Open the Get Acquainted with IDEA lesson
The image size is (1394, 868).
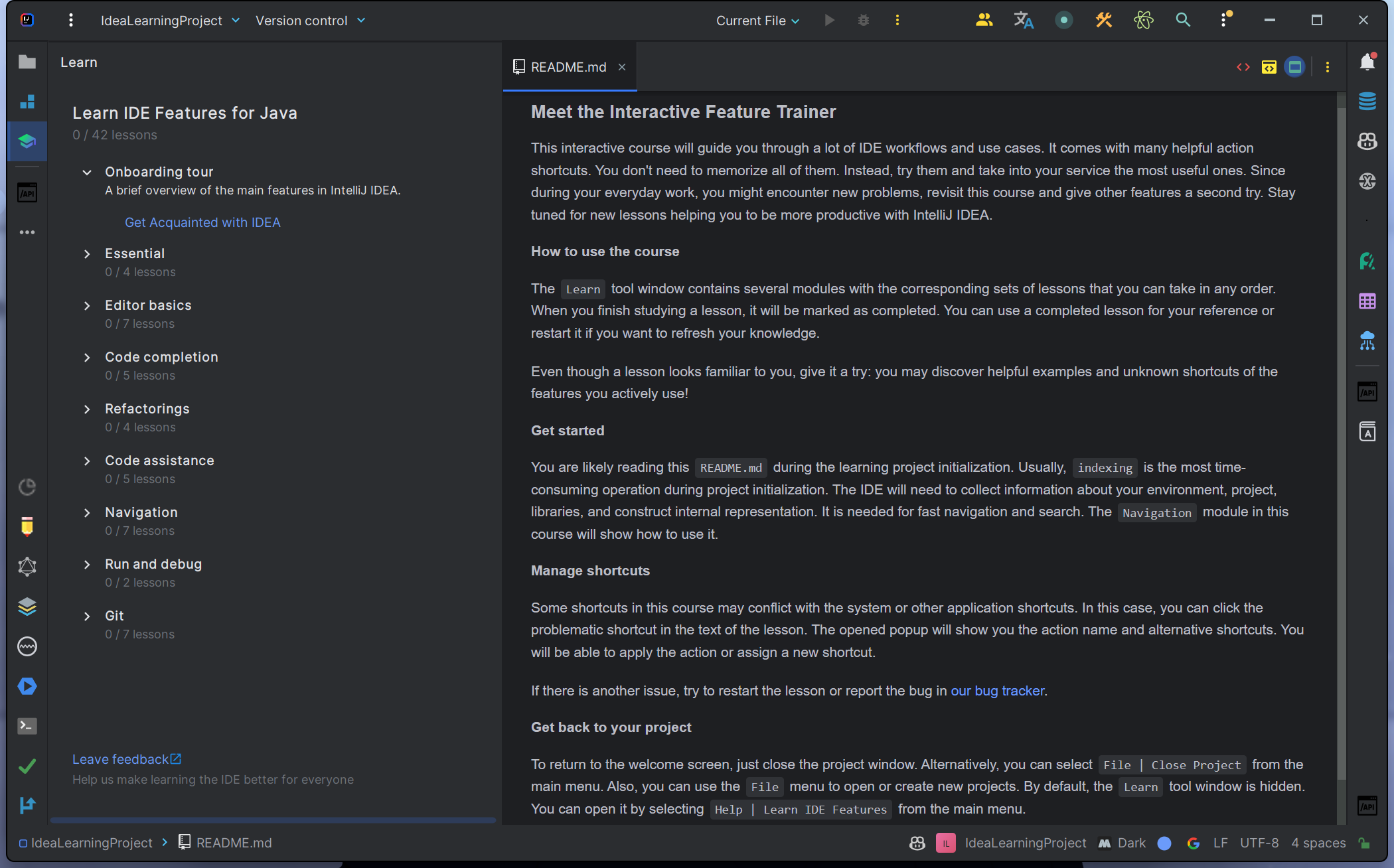coord(202,222)
